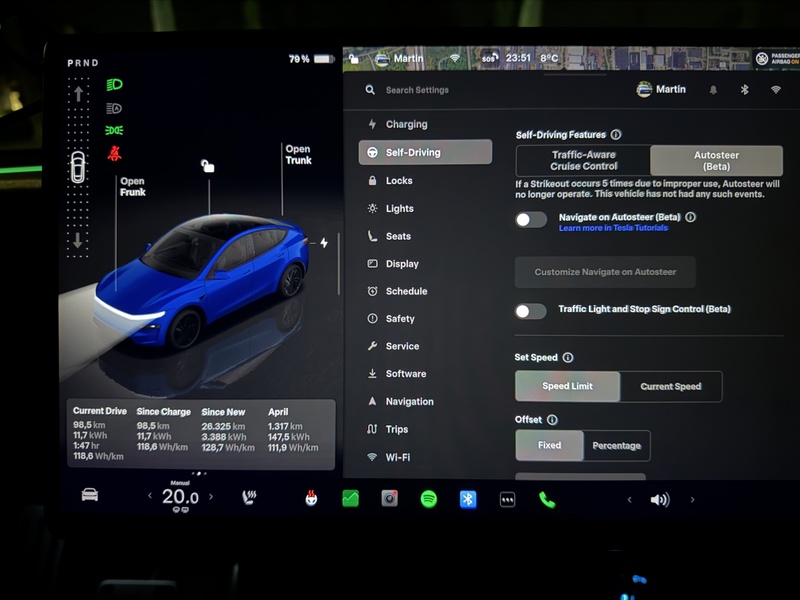Tap the Wi-Fi icon in settings header
800x600 pixels.
(776, 90)
